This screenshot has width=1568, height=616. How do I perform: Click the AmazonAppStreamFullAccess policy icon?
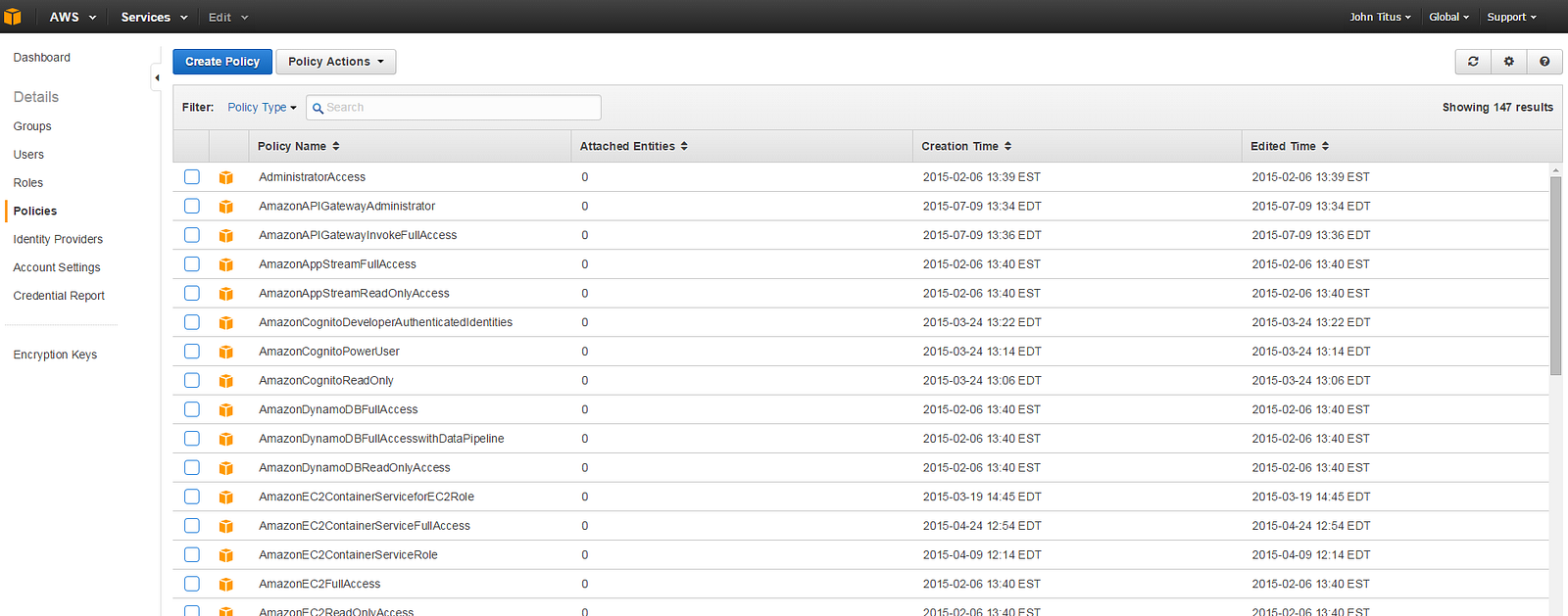pyautogui.click(x=226, y=264)
